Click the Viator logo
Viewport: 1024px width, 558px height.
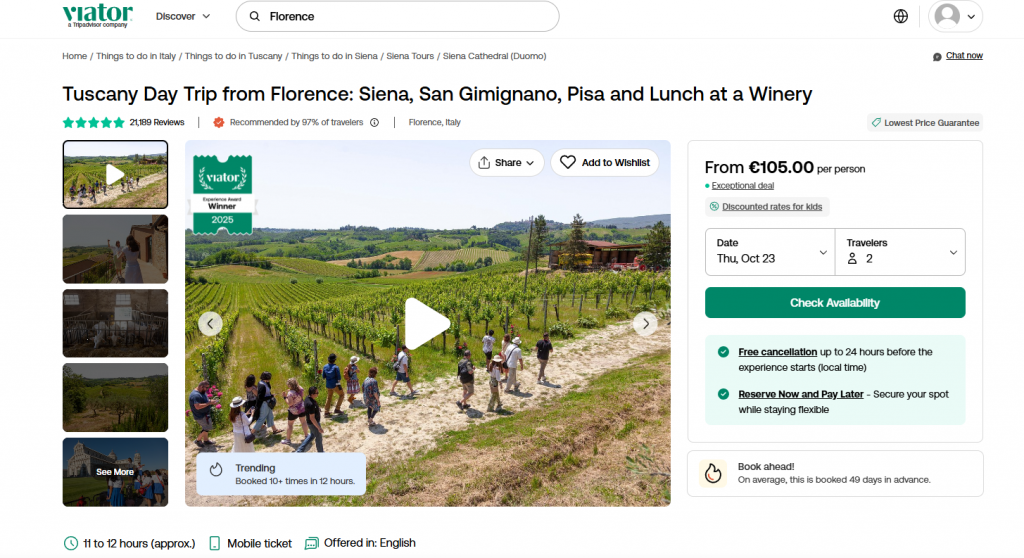coord(97,15)
